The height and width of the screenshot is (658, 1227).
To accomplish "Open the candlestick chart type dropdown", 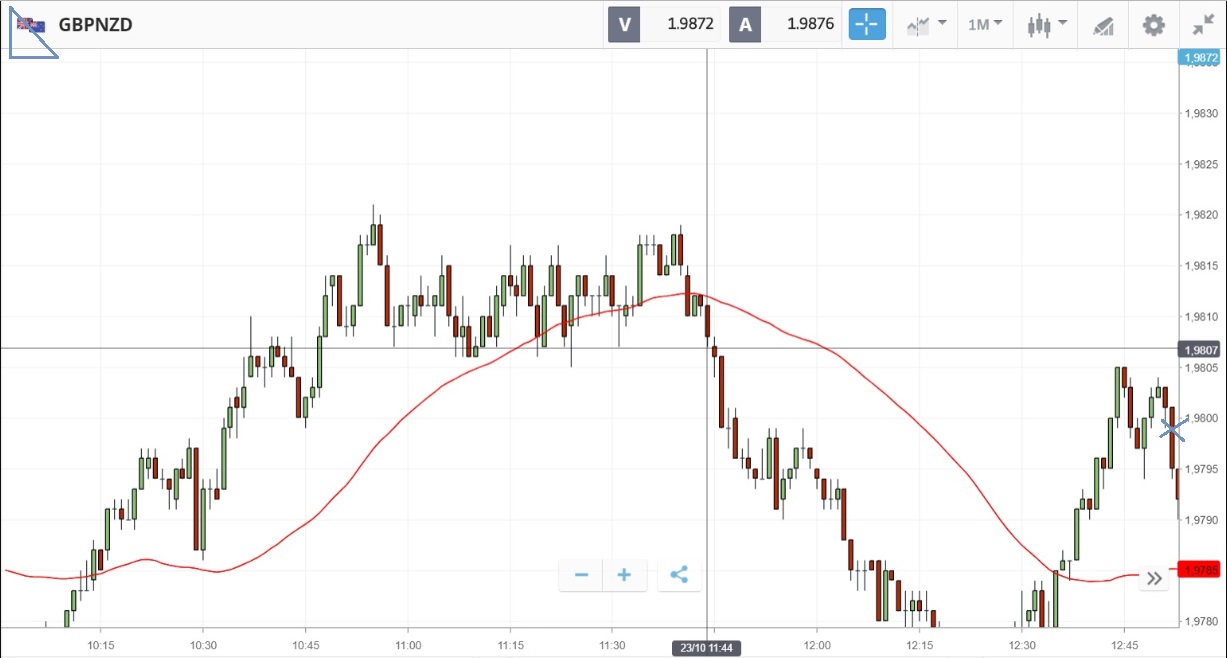I will click(1047, 25).
